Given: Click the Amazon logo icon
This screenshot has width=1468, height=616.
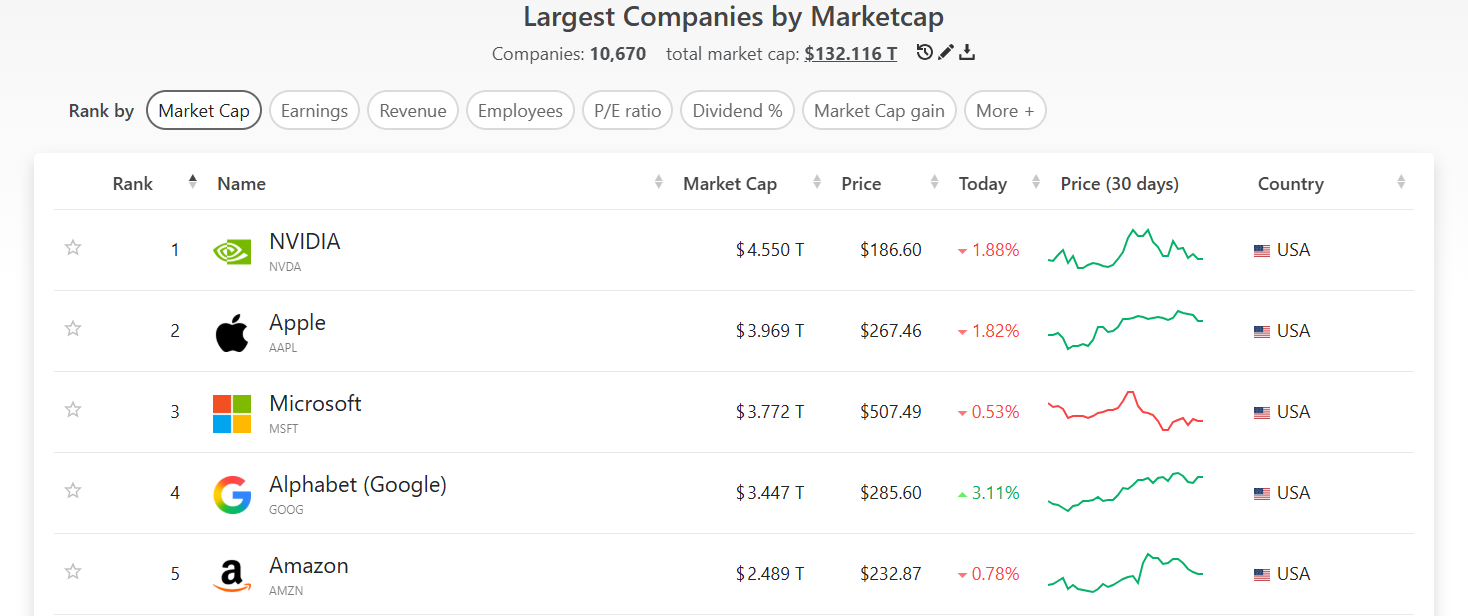Looking at the screenshot, I should [232, 575].
